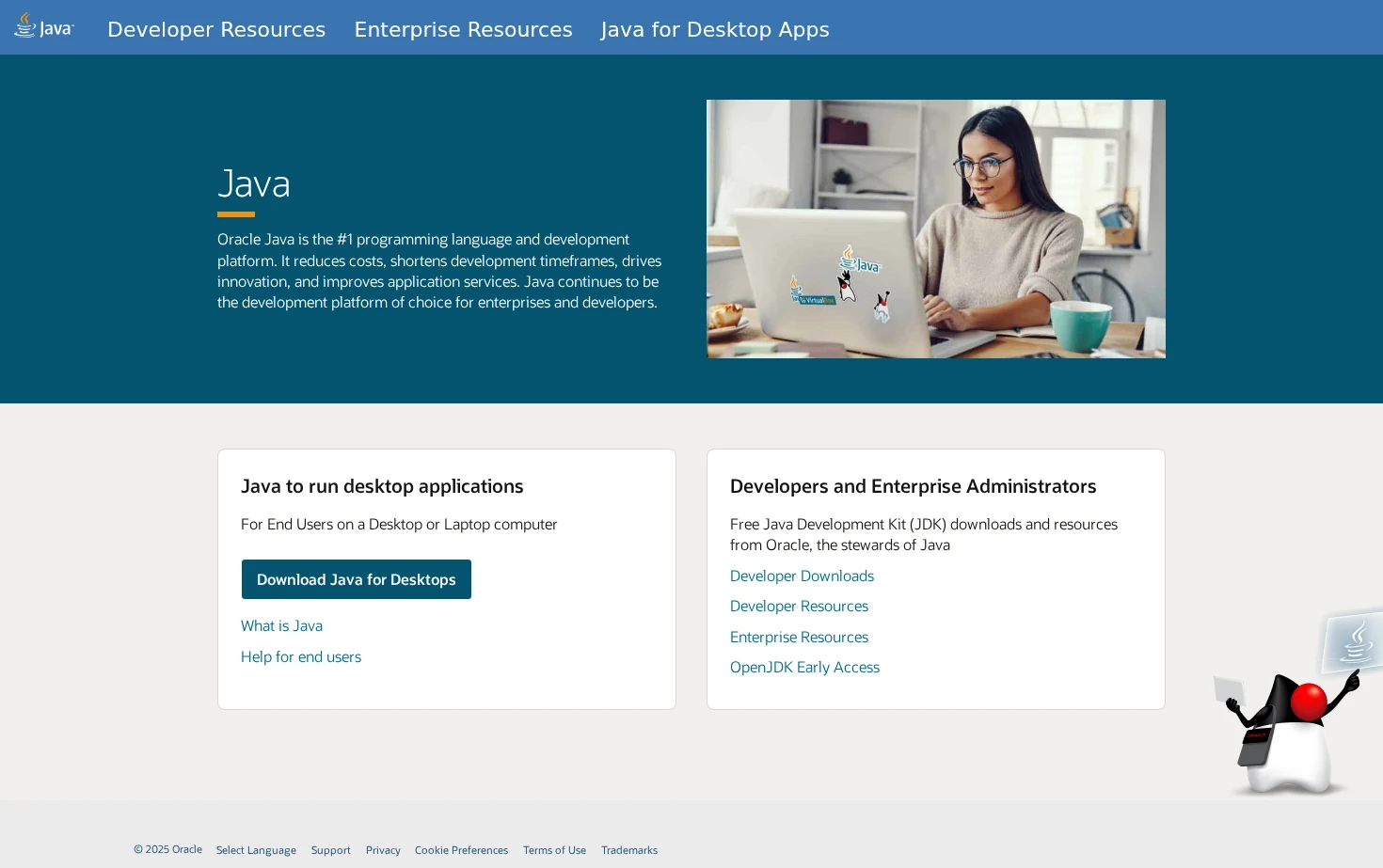Open the OpenJDK Early Access link
Viewport: 1383px width, 868px height.
point(804,667)
